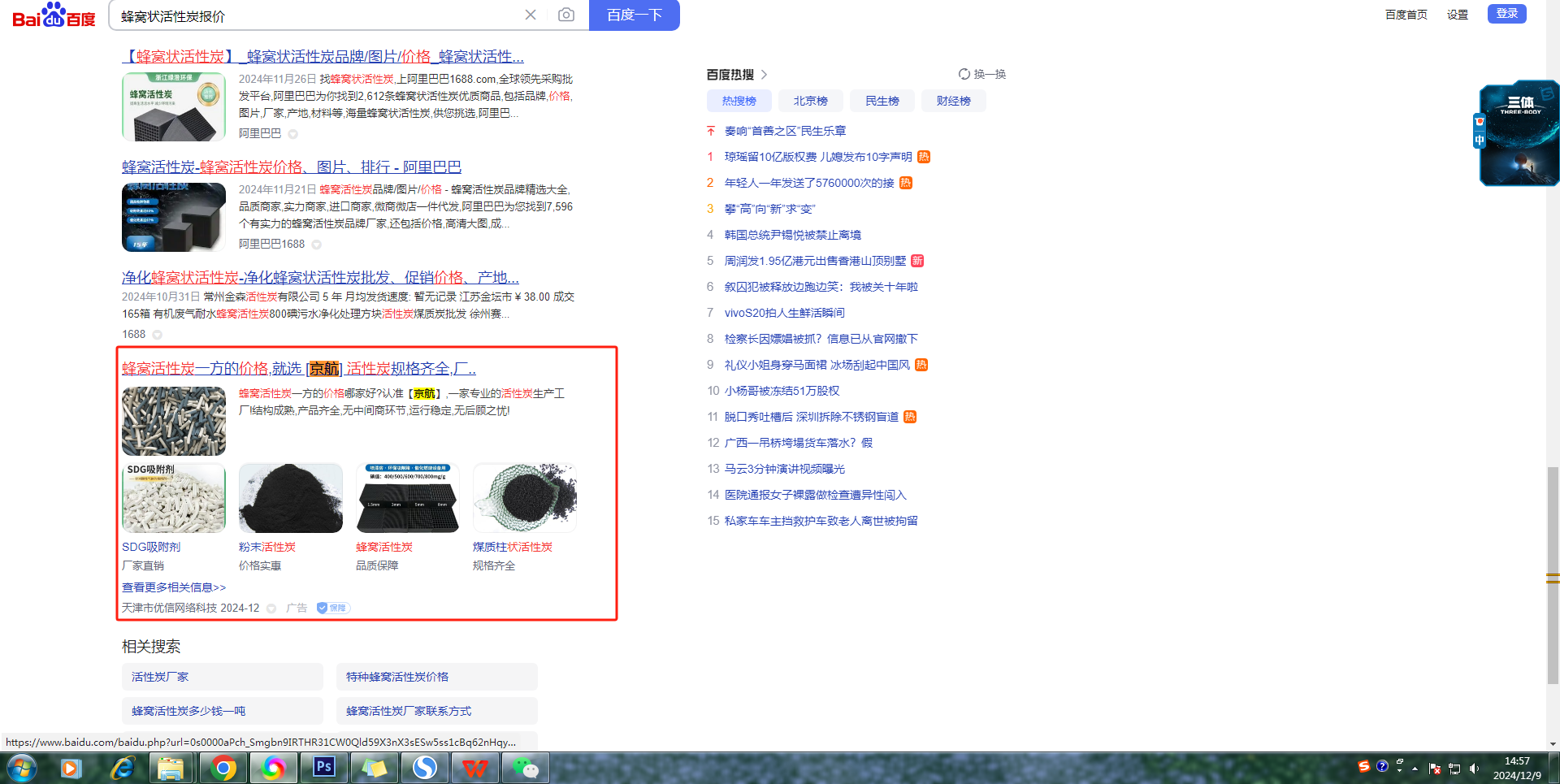Show hidden system tray icons

click(x=1415, y=769)
